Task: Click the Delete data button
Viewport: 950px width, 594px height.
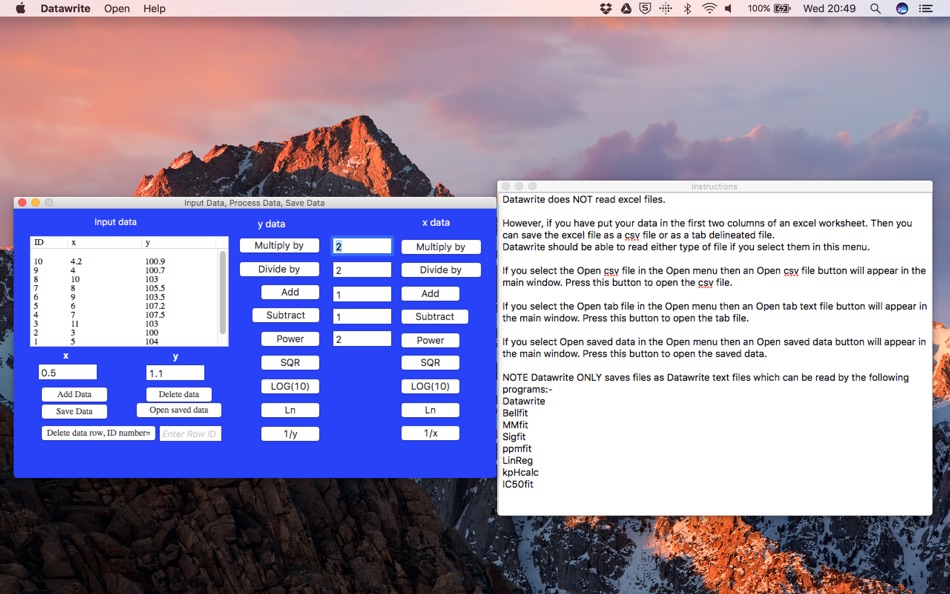Action: [179, 395]
